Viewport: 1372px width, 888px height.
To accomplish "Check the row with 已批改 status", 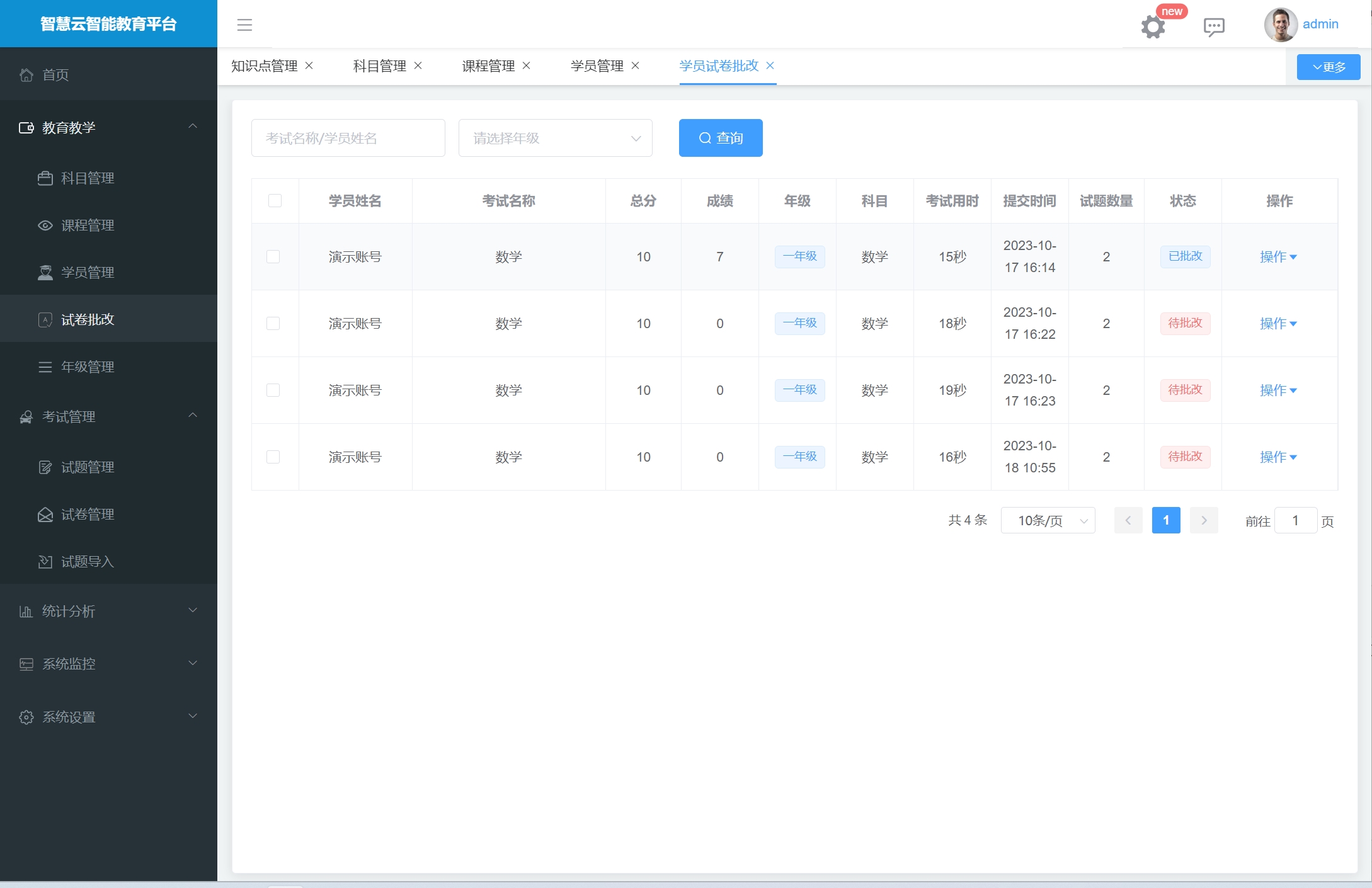I will coord(273,257).
